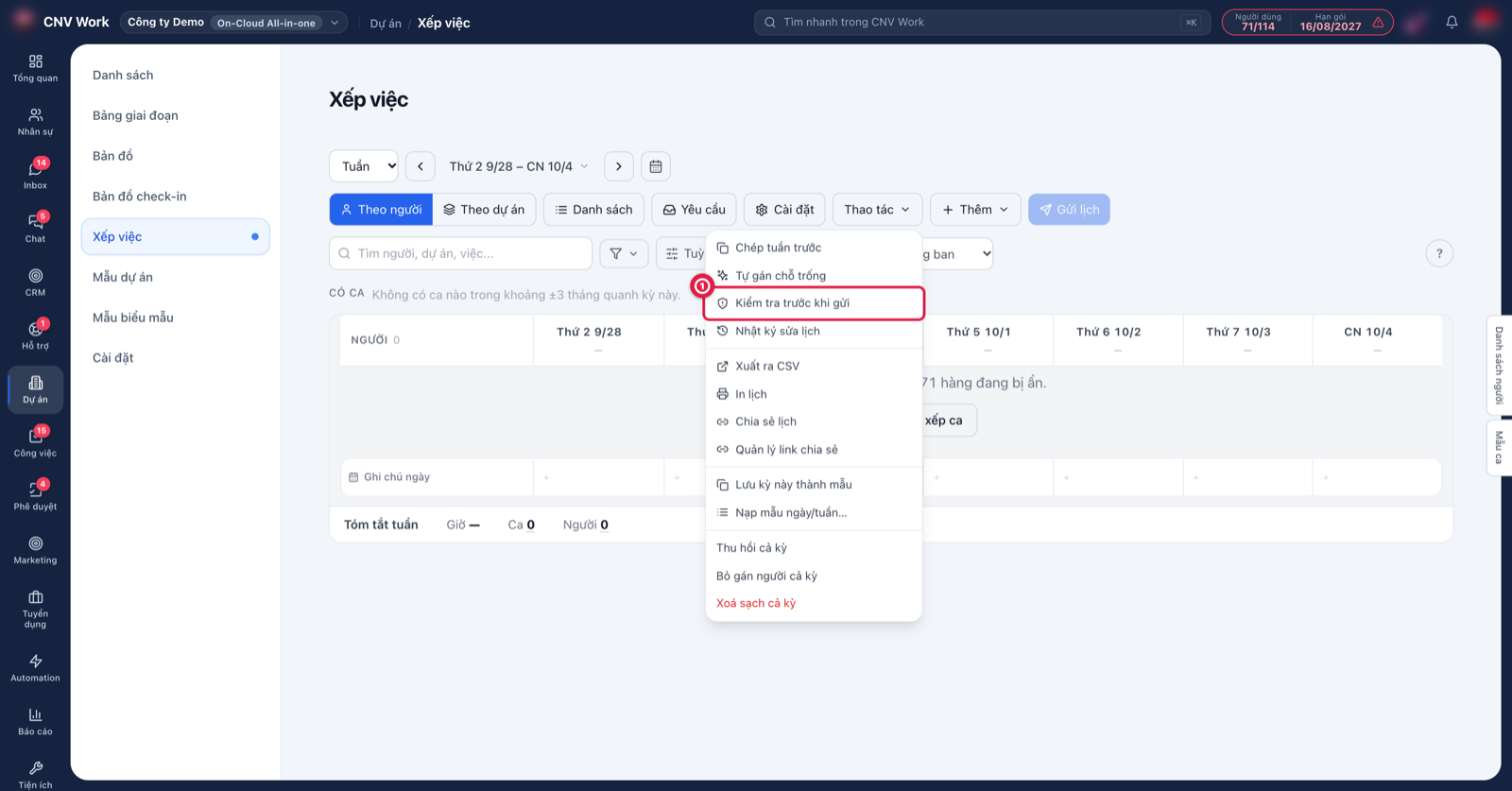Click the Yêu cầu button
1512x791 pixels.
click(x=695, y=210)
